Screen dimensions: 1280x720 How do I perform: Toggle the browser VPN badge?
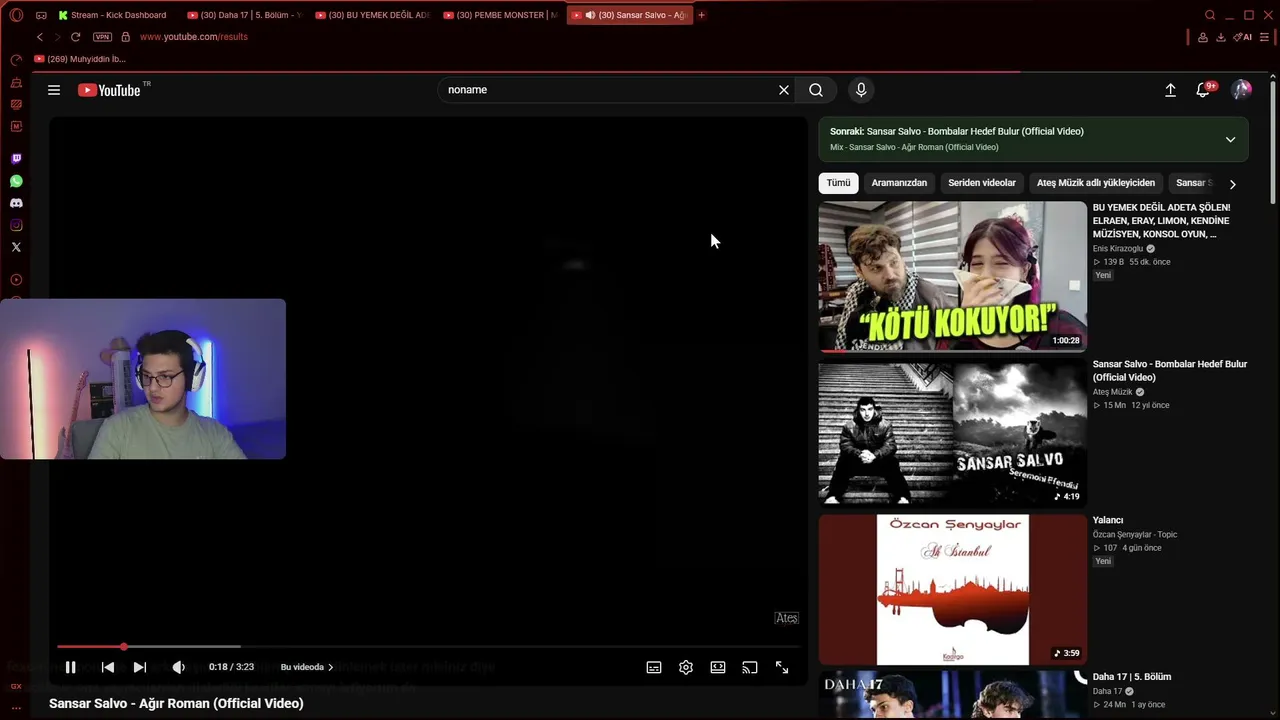(x=102, y=37)
